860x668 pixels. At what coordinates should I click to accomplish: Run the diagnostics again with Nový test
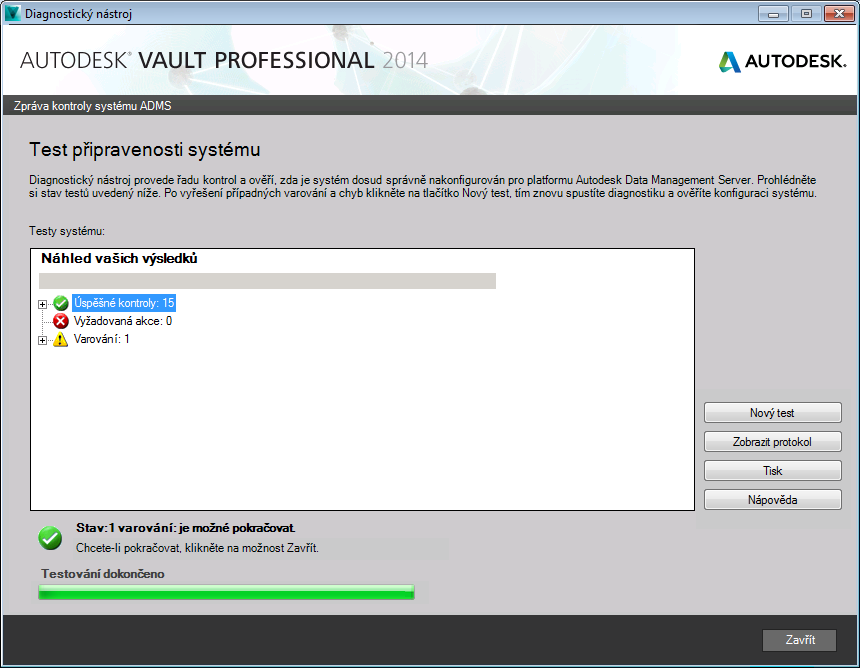[x=772, y=413]
